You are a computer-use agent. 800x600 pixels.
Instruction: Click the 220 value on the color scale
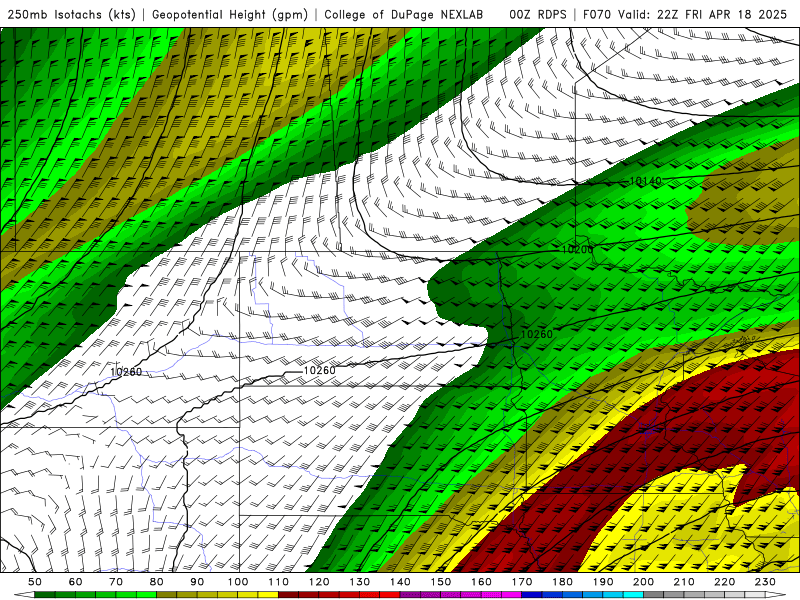point(725,582)
